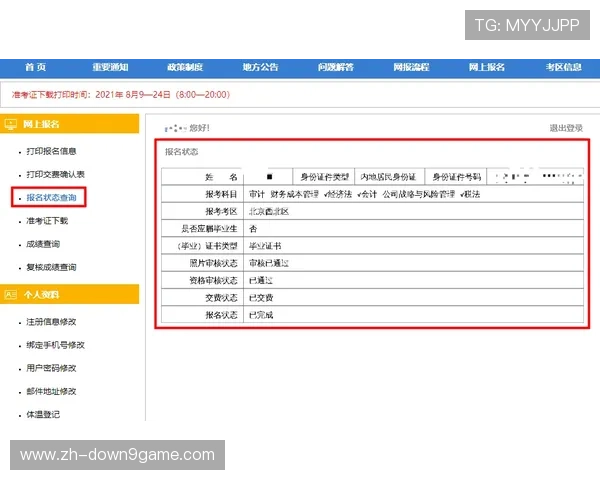Open 打印交费确认表 link
600x480 pixels.
coord(55,175)
